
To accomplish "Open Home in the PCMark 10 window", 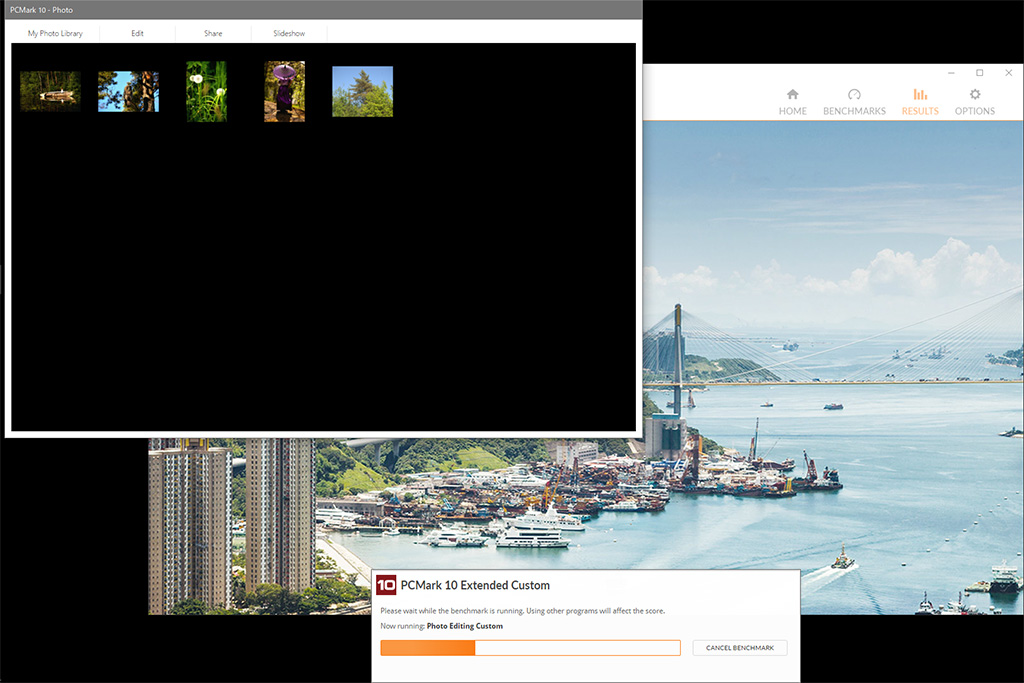I will (792, 103).
